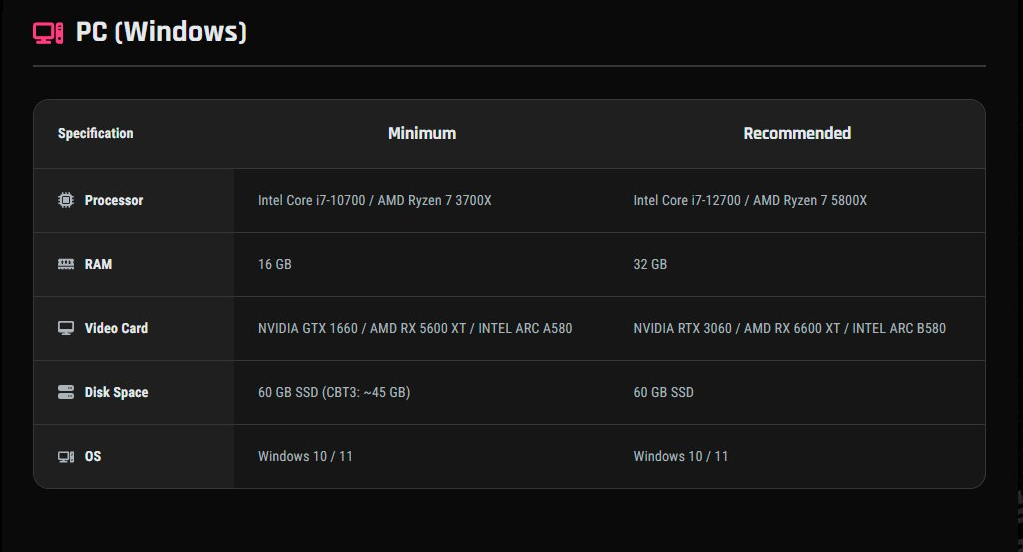The image size is (1023, 552).
Task: Click the OS row label
Action: click(x=93, y=456)
